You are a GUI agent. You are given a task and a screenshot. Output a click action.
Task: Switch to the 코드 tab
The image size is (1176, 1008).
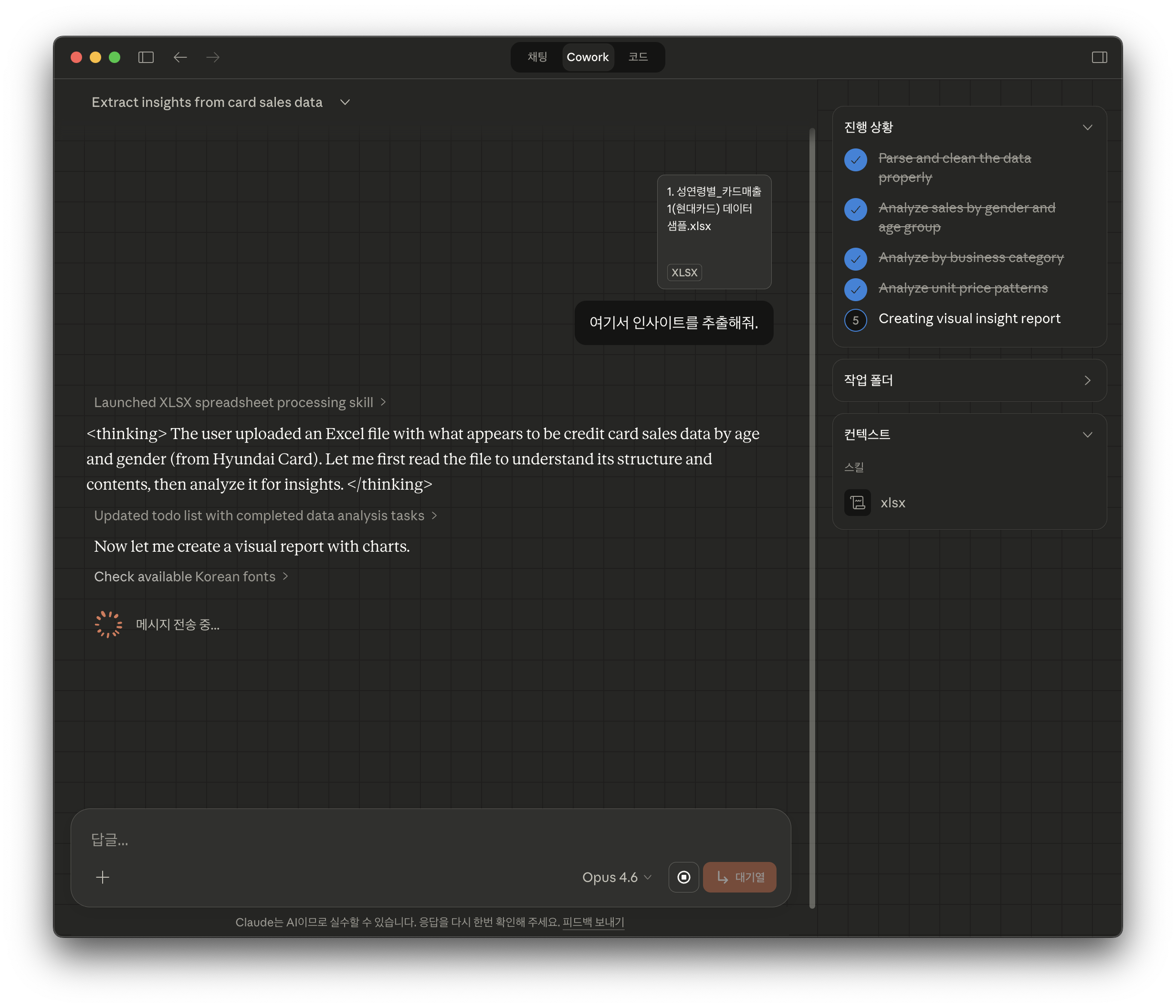click(x=638, y=57)
